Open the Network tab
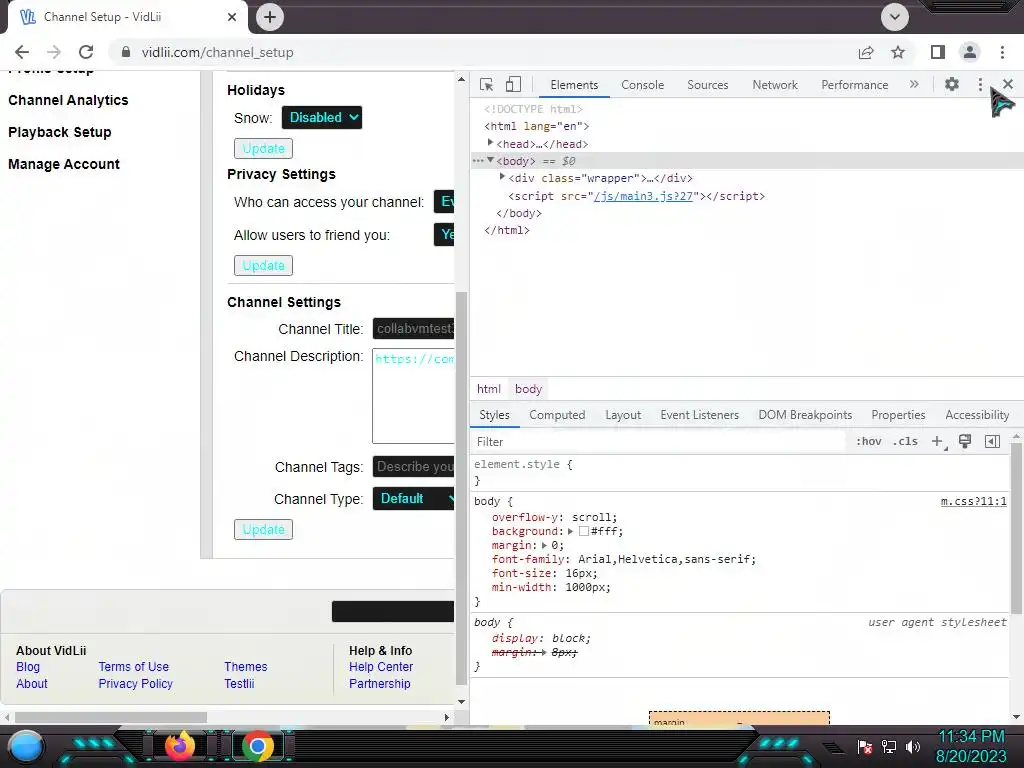 [x=775, y=84]
